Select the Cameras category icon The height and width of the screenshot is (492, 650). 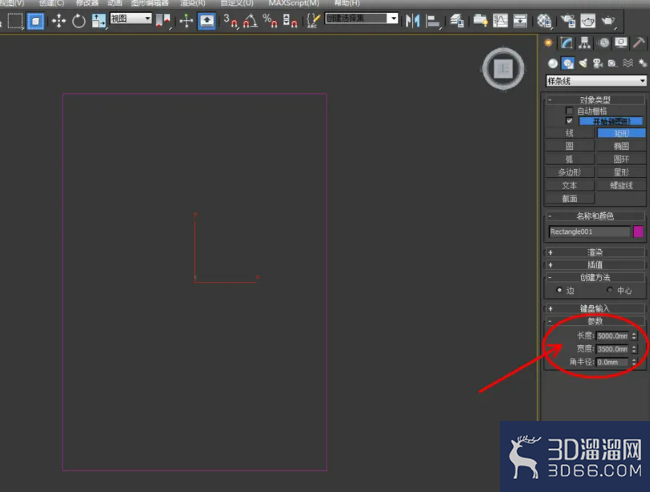pos(598,63)
